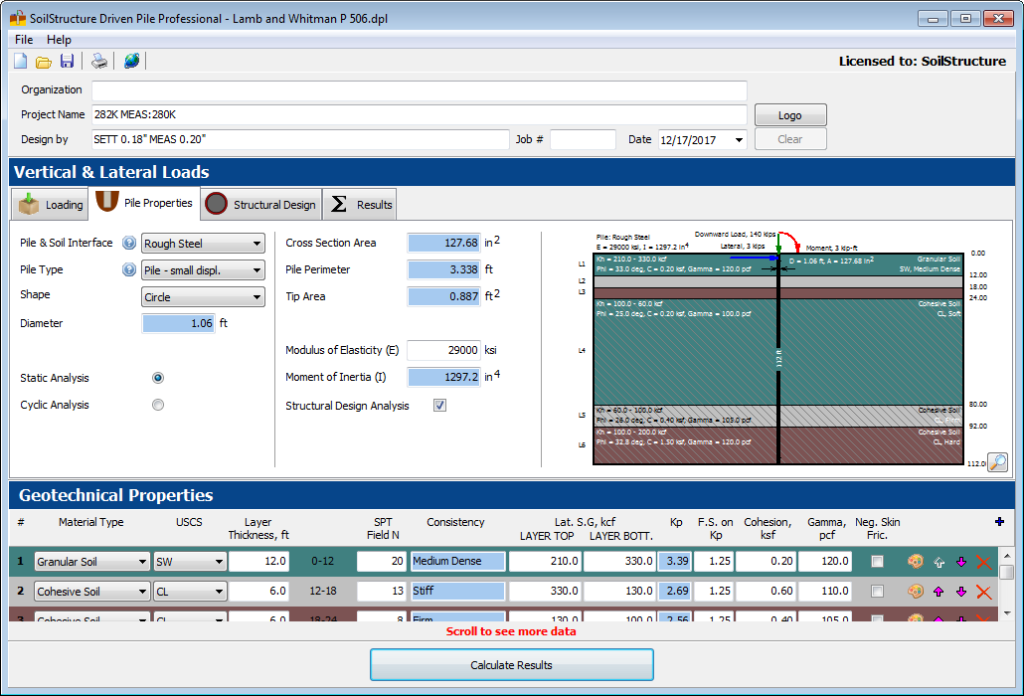Move layer 2 up with magenta arrow
The height and width of the screenshot is (696, 1024).
(x=939, y=592)
